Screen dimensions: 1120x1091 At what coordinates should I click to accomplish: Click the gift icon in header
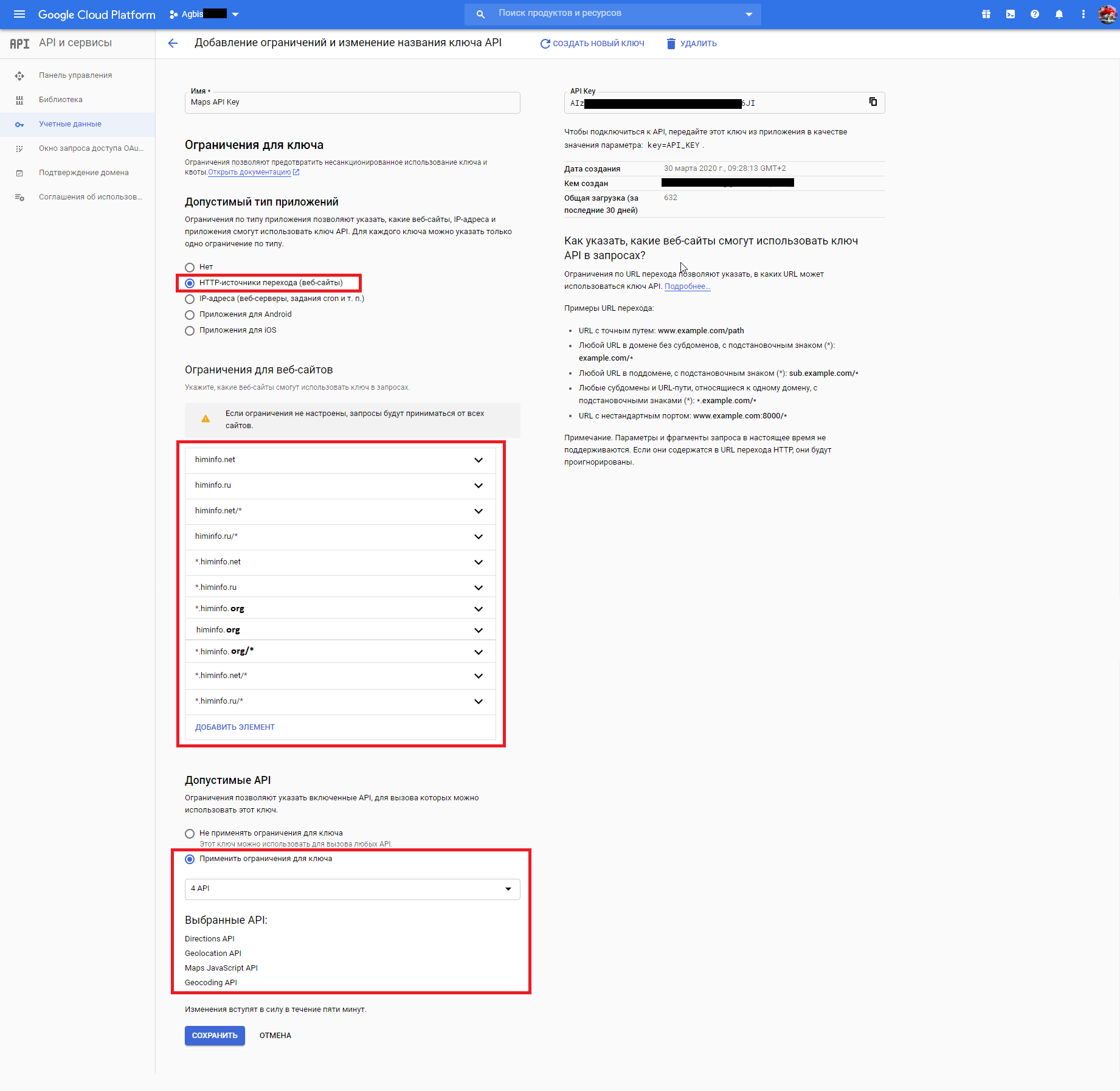point(986,14)
